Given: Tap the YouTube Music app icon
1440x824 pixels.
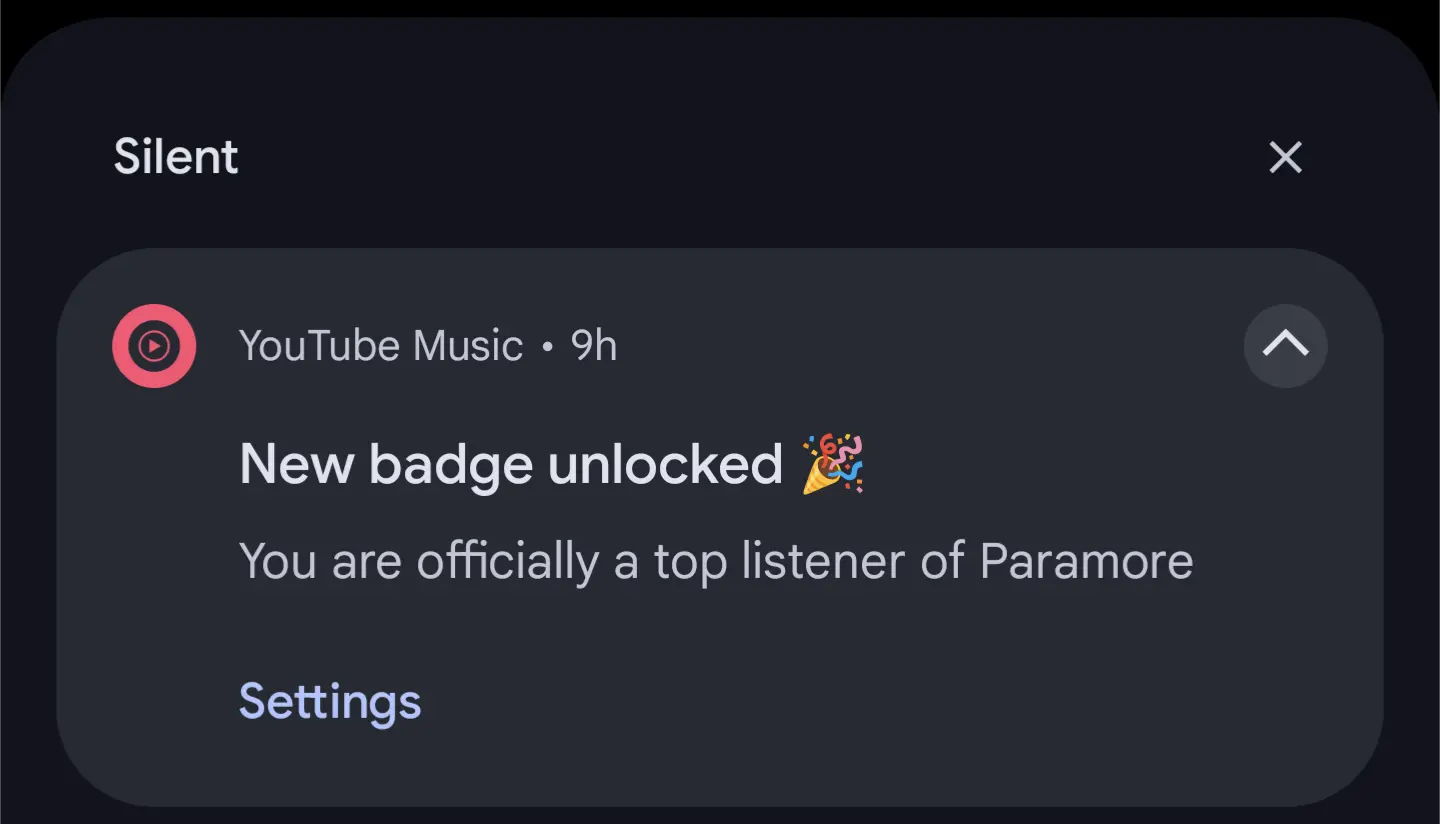Looking at the screenshot, I should tap(154, 346).
